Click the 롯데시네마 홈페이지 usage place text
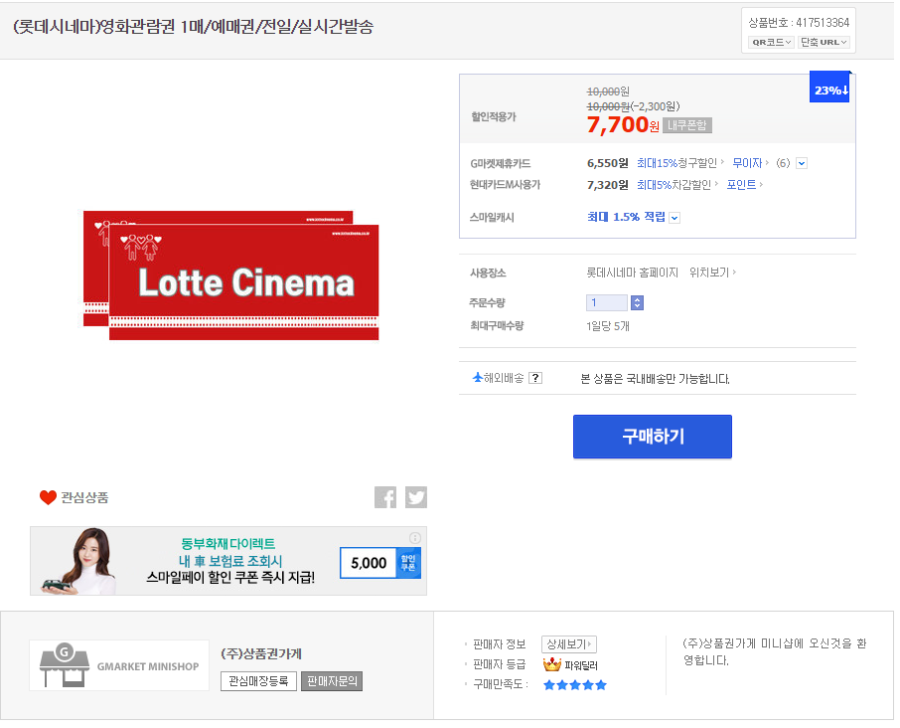Viewport: 900px width, 728px height. [x=632, y=272]
